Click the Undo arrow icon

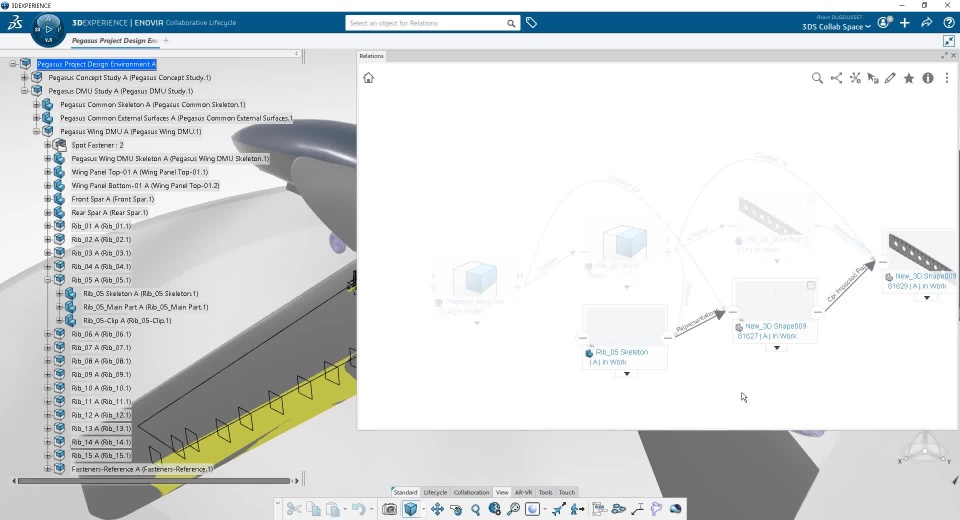click(x=358, y=509)
